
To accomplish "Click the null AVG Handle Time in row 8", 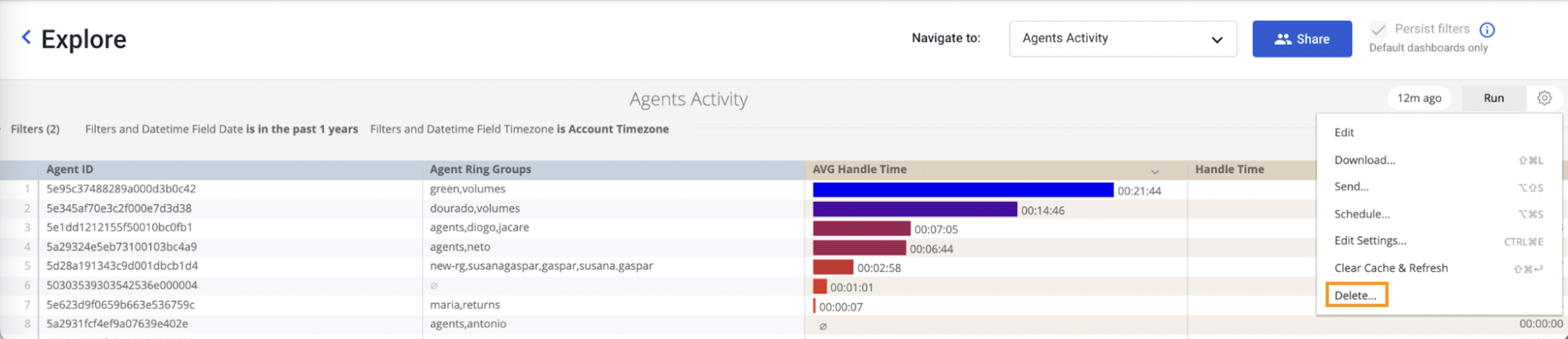I will 823,326.
